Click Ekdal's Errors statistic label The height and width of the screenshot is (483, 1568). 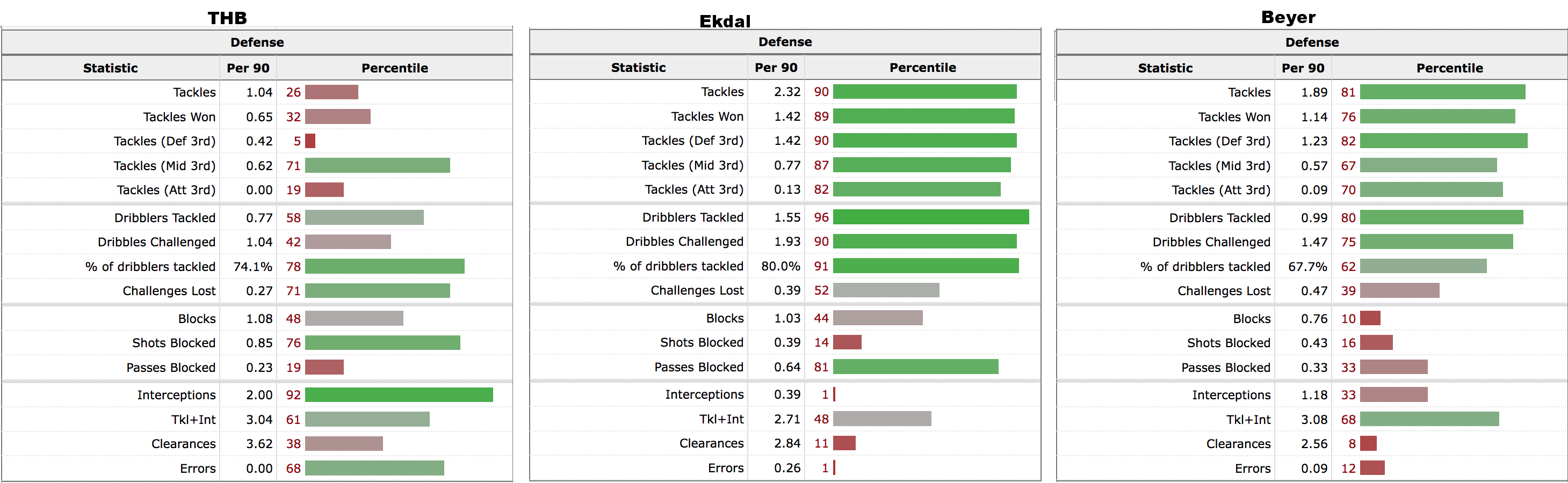point(726,468)
